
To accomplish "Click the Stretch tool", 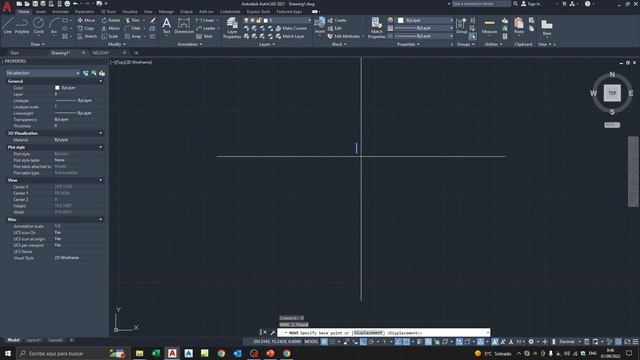I will pos(87,36).
